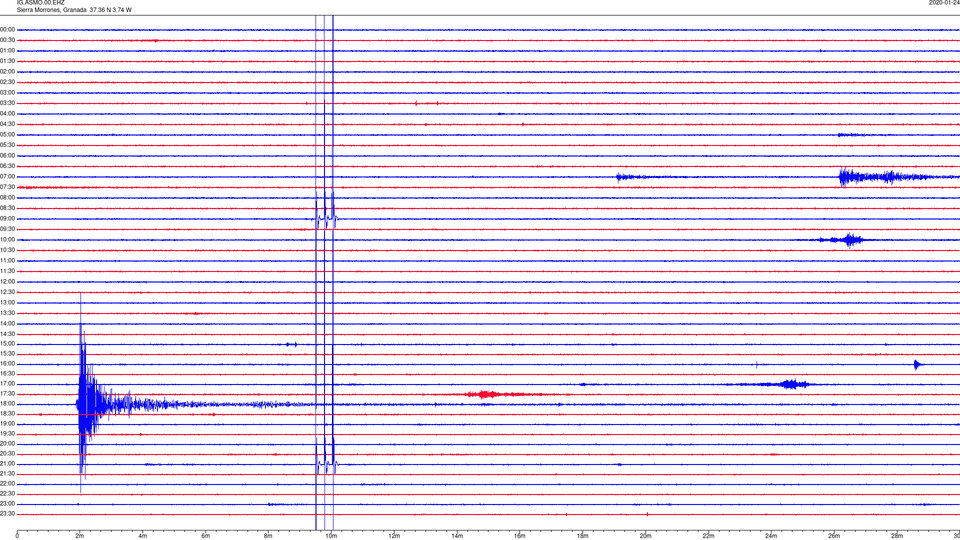Select the 20:00 trace time label
Viewport: 960px width, 540px height.
pyautogui.click(x=8, y=444)
